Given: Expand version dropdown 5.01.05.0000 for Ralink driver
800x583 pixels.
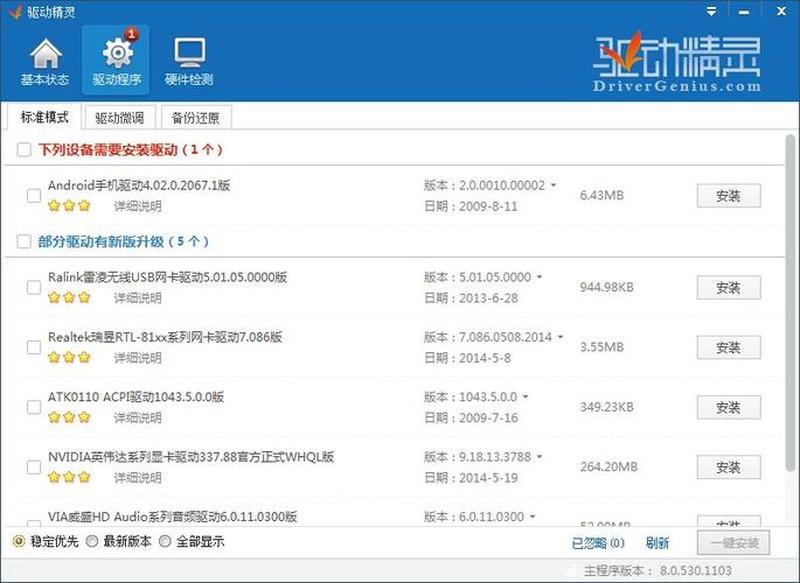Looking at the screenshot, I should 539,277.
